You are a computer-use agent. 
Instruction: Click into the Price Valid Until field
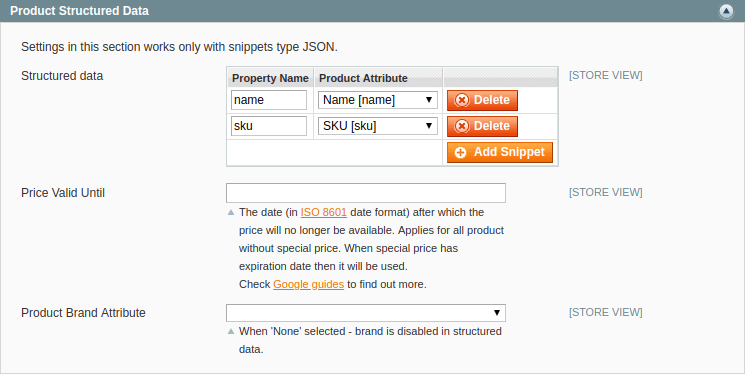click(x=366, y=193)
